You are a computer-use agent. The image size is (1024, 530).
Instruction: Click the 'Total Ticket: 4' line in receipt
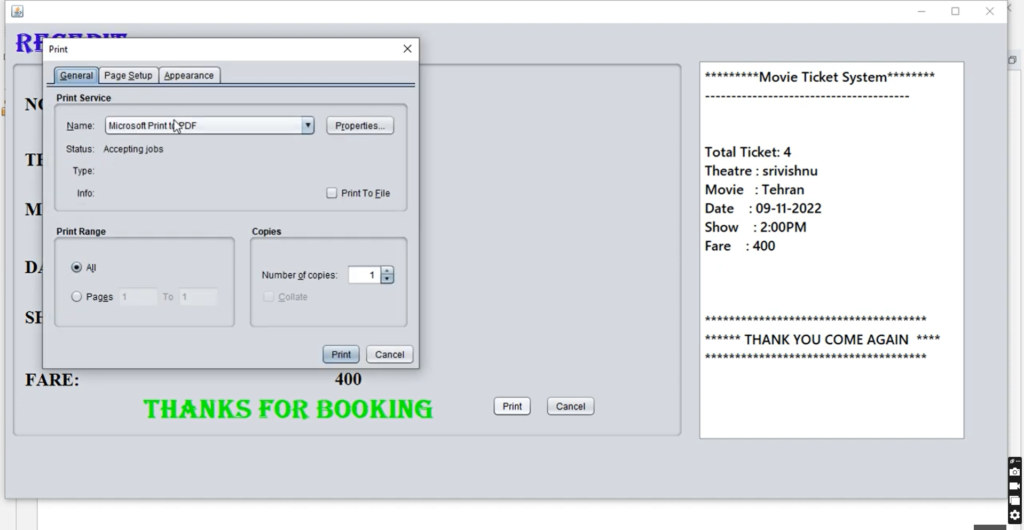coord(748,152)
